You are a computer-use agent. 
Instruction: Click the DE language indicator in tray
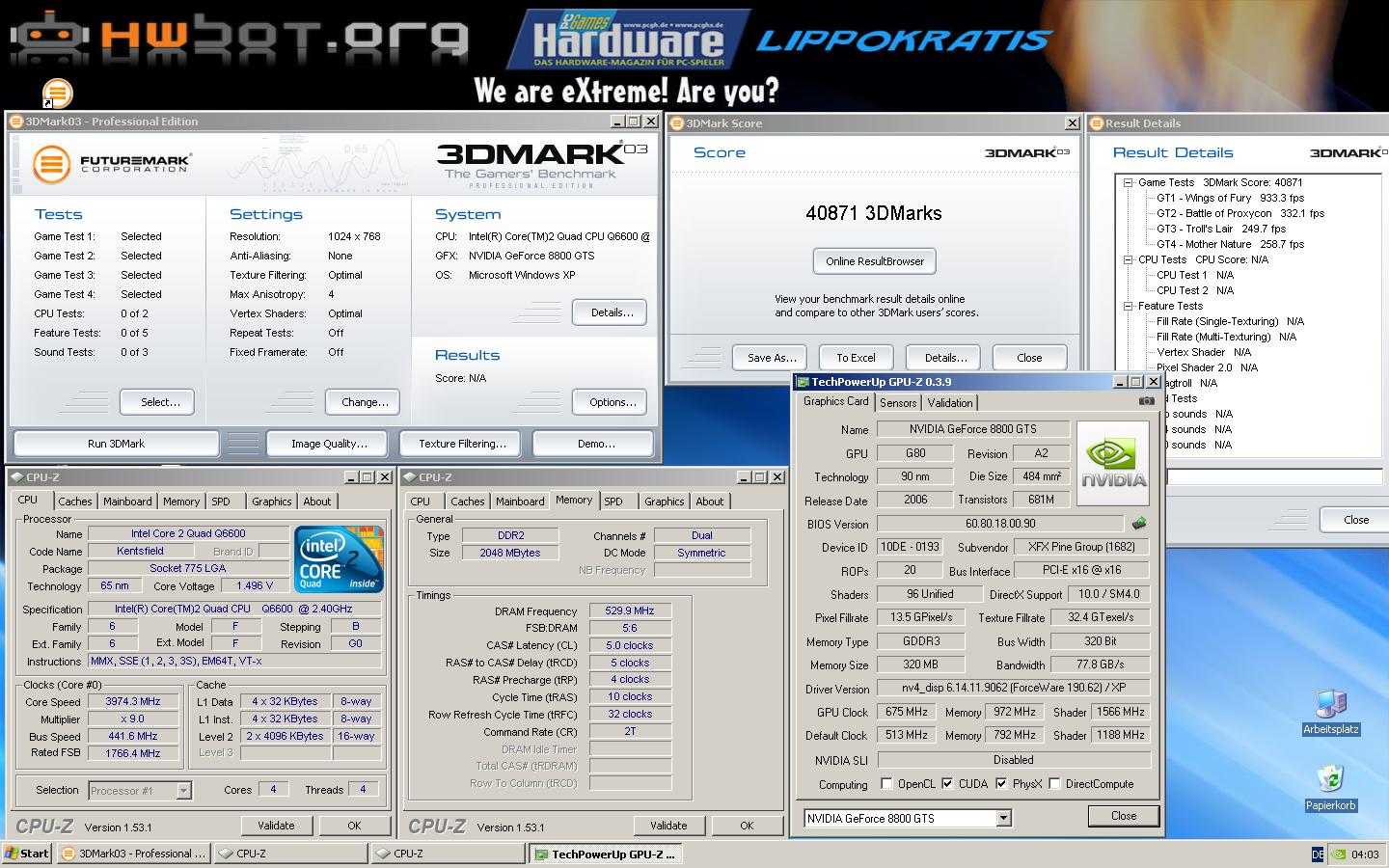pyautogui.click(x=1318, y=854)
